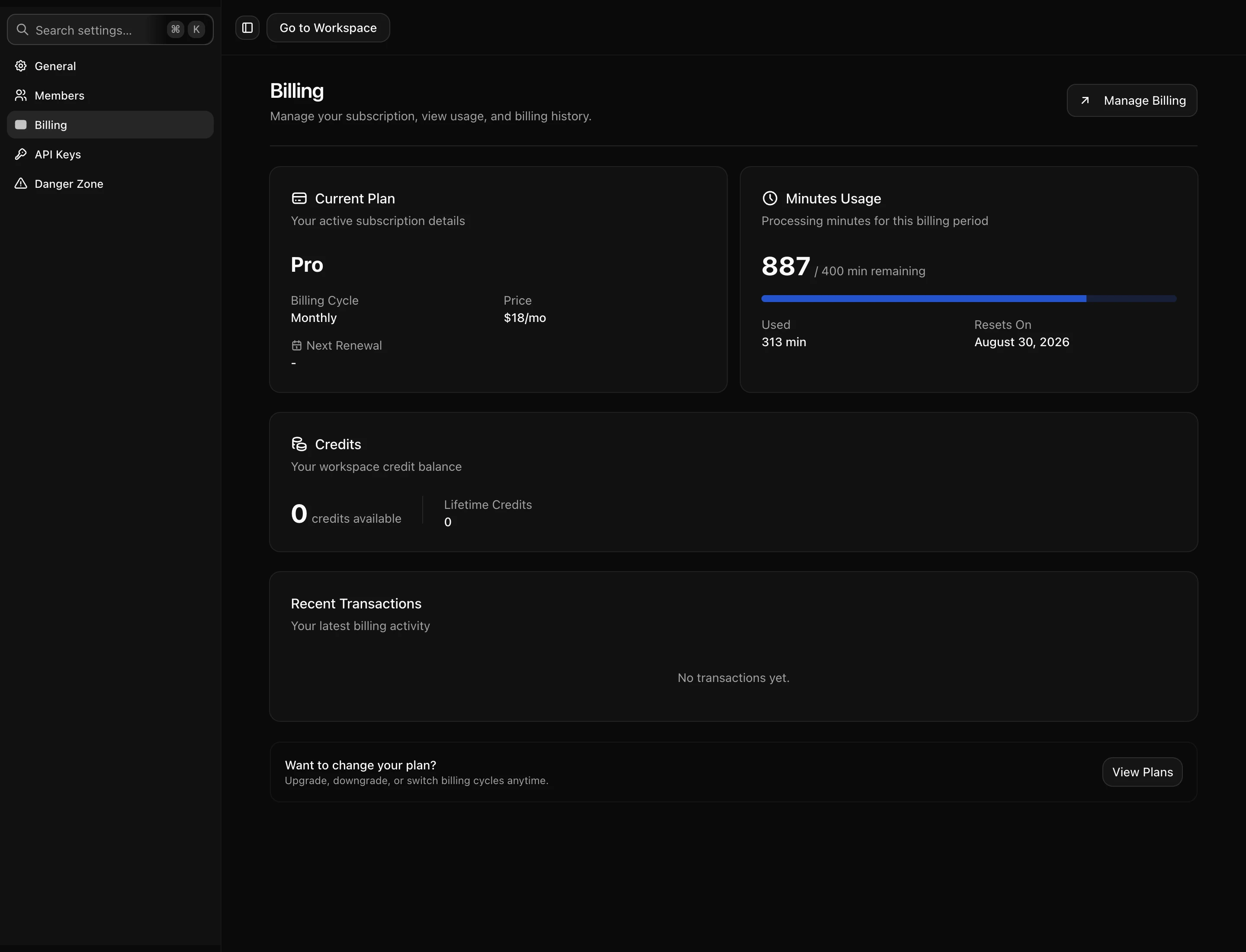Open Manage Billing
The height and width of the screenshot is (952, 1246).
(x=1132, y=100)
